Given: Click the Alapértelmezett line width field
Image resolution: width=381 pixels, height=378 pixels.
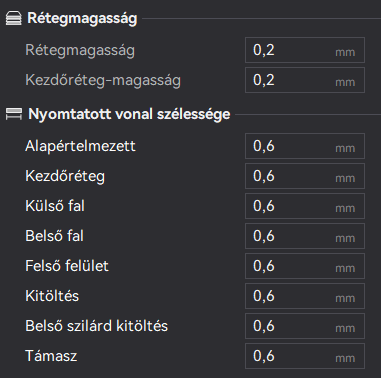Looking at the screenshot, I should pos(305,146).
